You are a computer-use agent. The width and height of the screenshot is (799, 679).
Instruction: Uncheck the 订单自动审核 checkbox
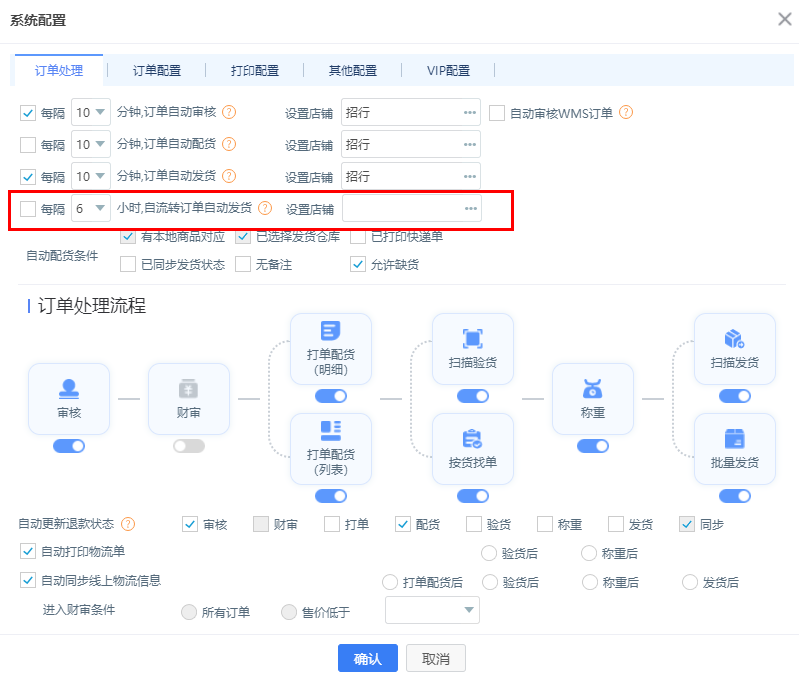click(x=28, y=113)
